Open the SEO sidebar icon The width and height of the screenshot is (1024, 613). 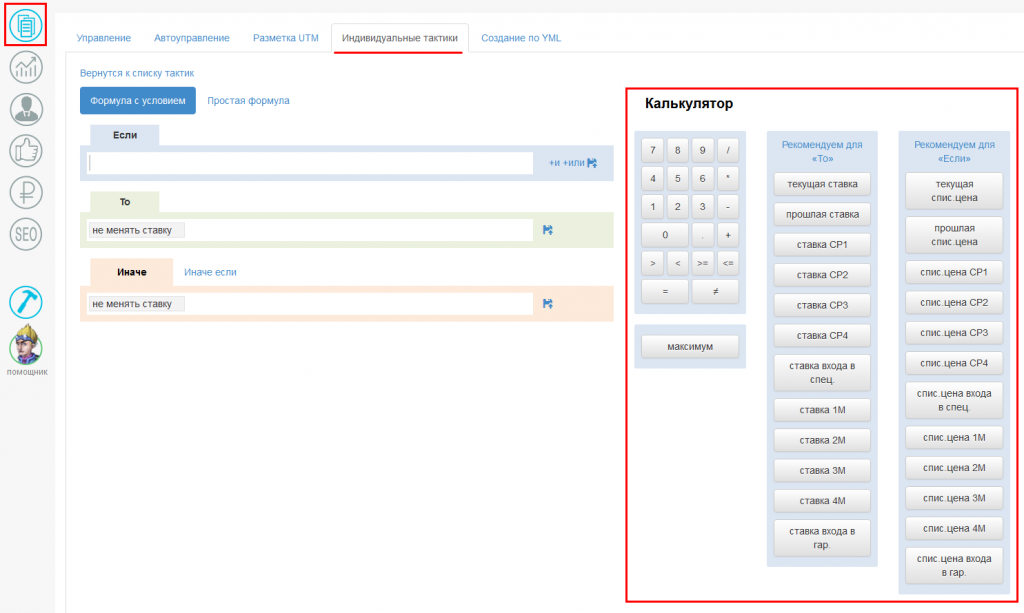[25, 234]
